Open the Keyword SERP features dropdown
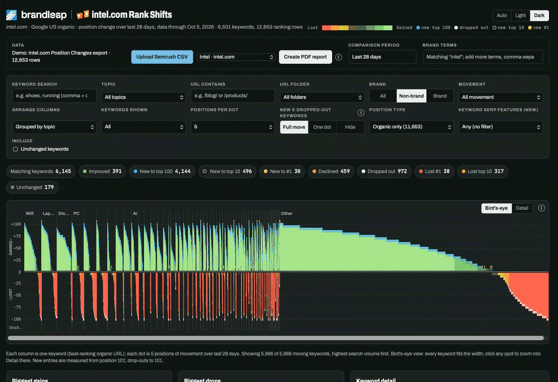The height and width of the screenshot is (382, 558). pos(500,127)
